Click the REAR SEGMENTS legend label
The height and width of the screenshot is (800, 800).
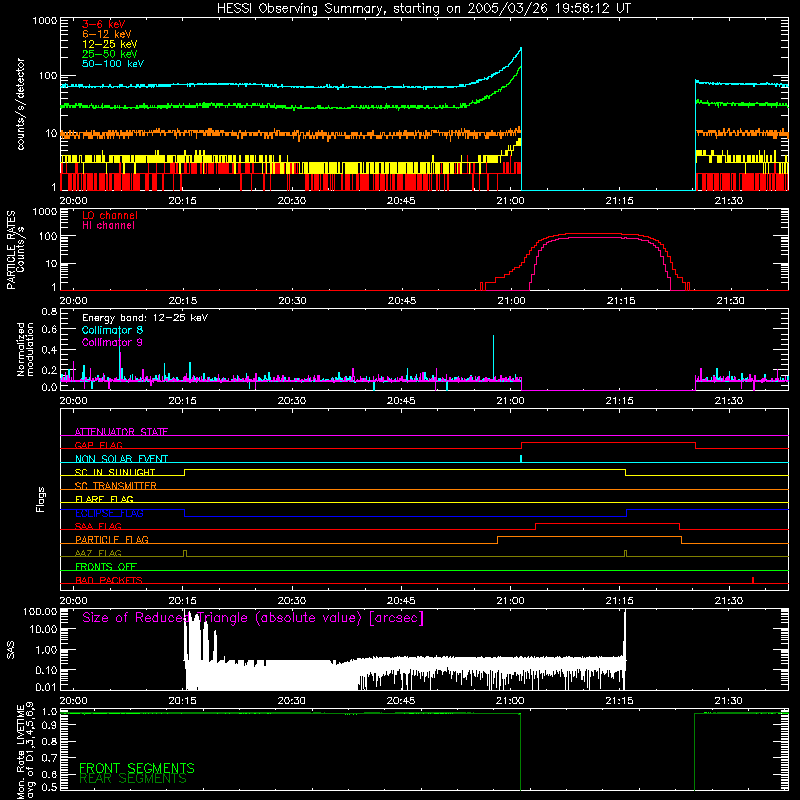(x=133, y=779)
